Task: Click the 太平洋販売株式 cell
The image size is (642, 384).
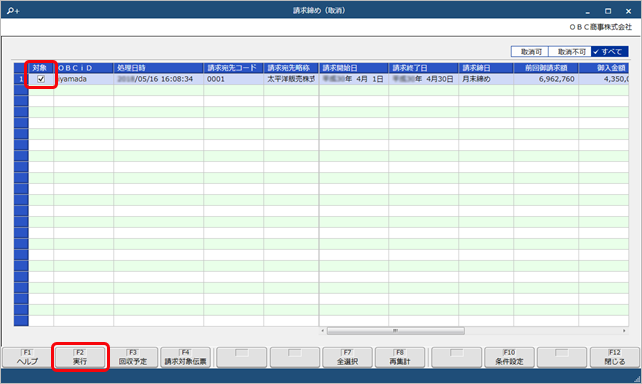Action: coord(291,79)
